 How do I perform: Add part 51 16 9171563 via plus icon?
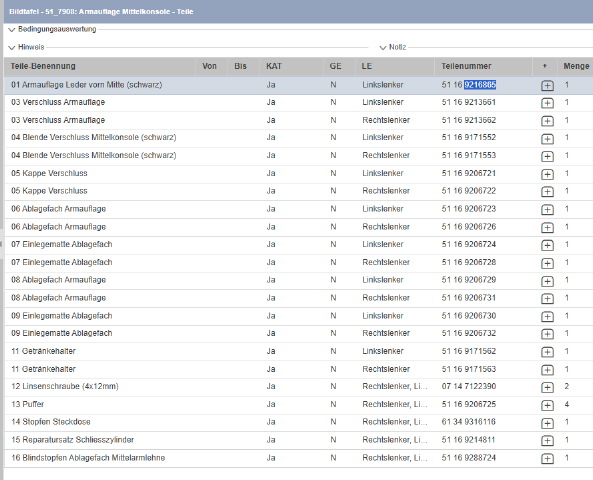coord(547,370)
